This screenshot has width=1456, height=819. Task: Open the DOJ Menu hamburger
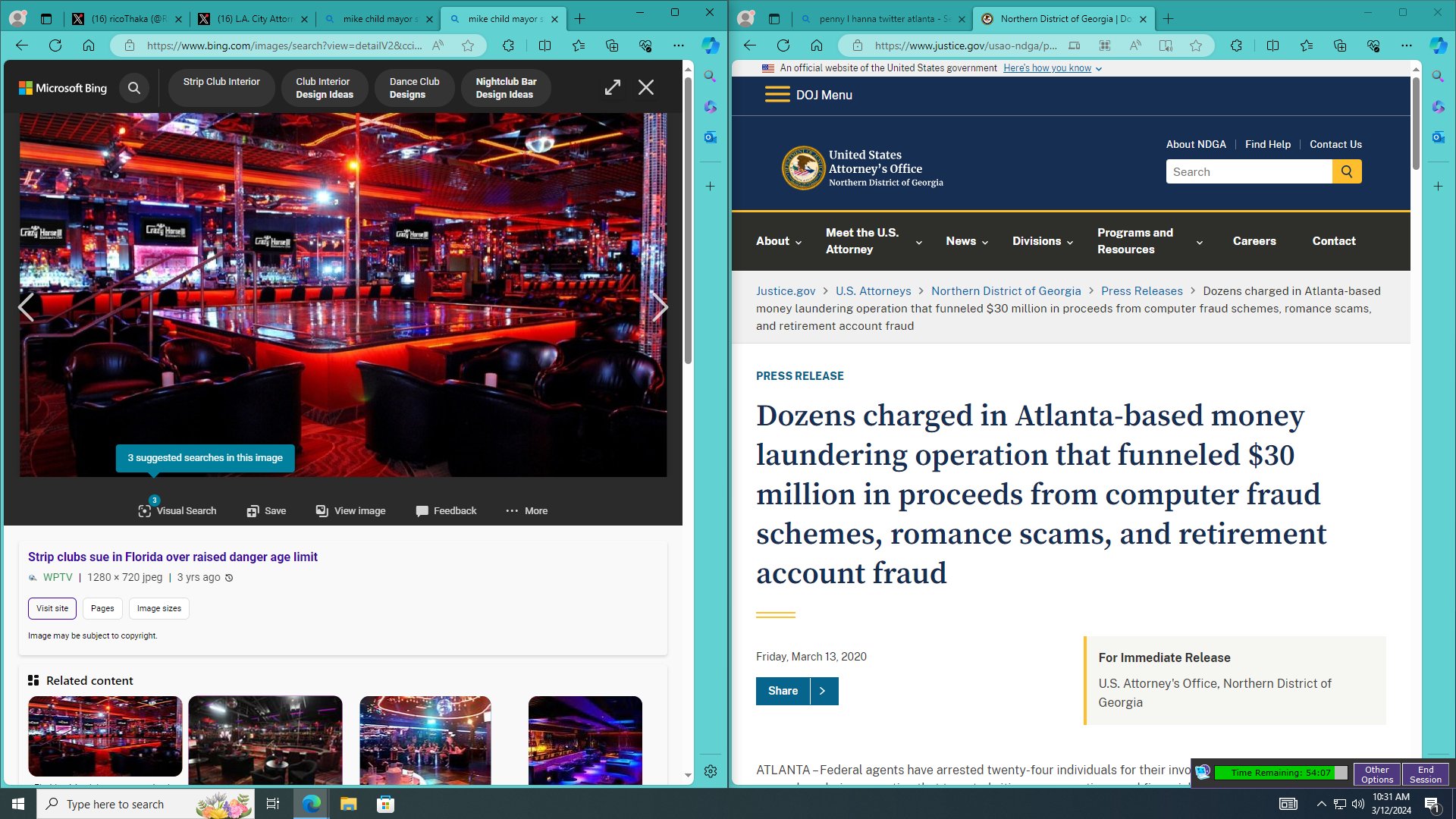808,95
